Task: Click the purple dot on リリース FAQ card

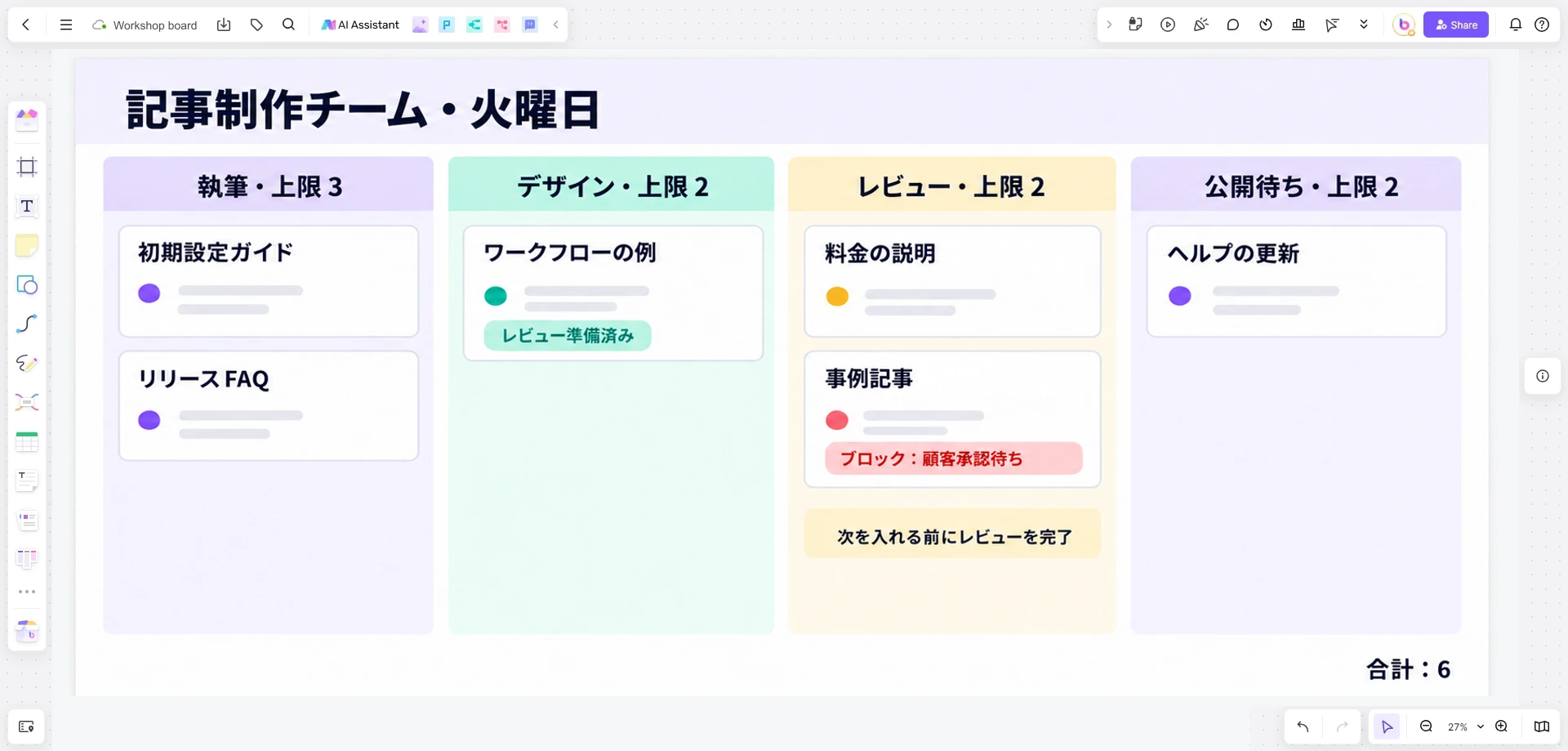Action: coord(149,420)
